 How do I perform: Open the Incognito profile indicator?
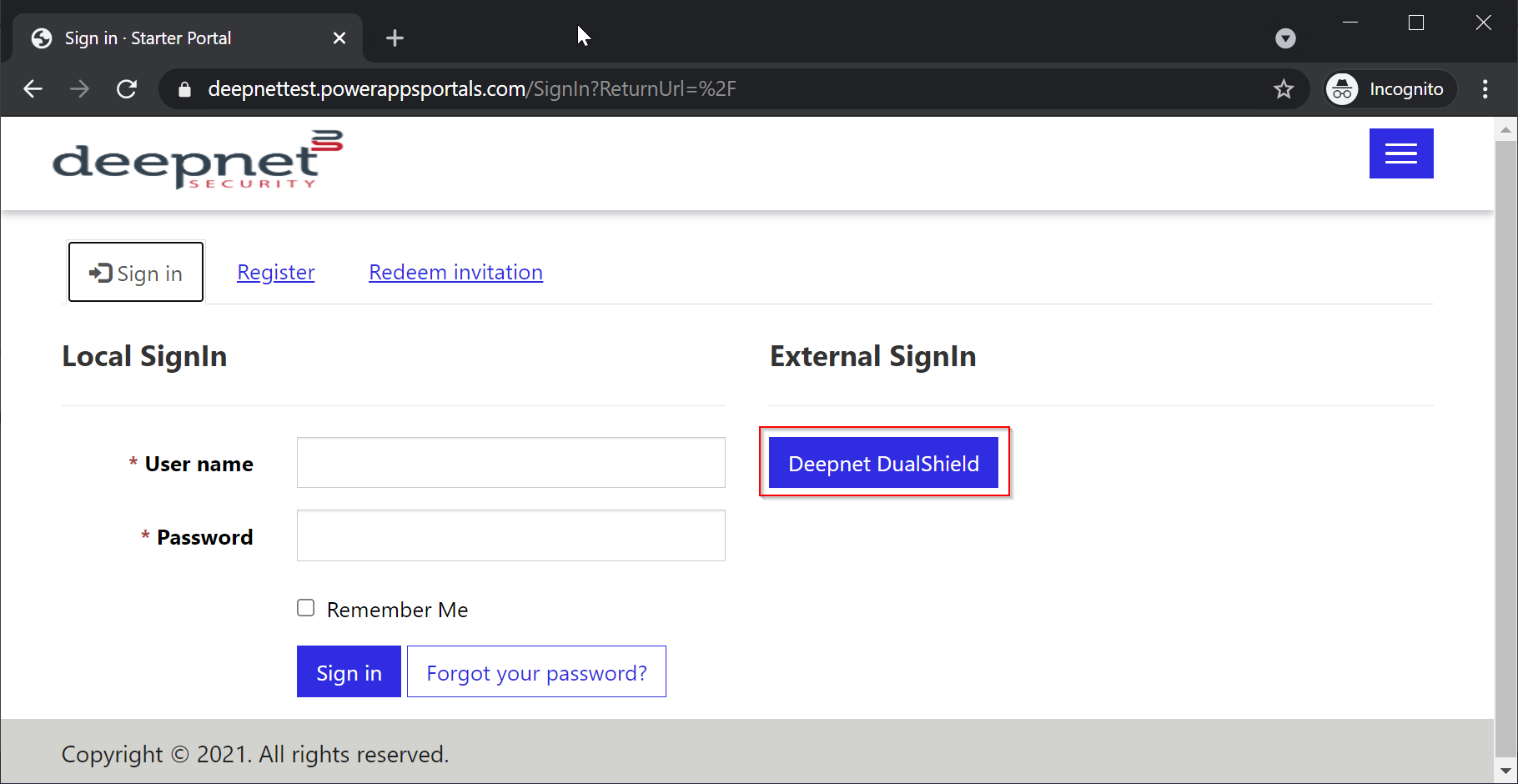1390,89
